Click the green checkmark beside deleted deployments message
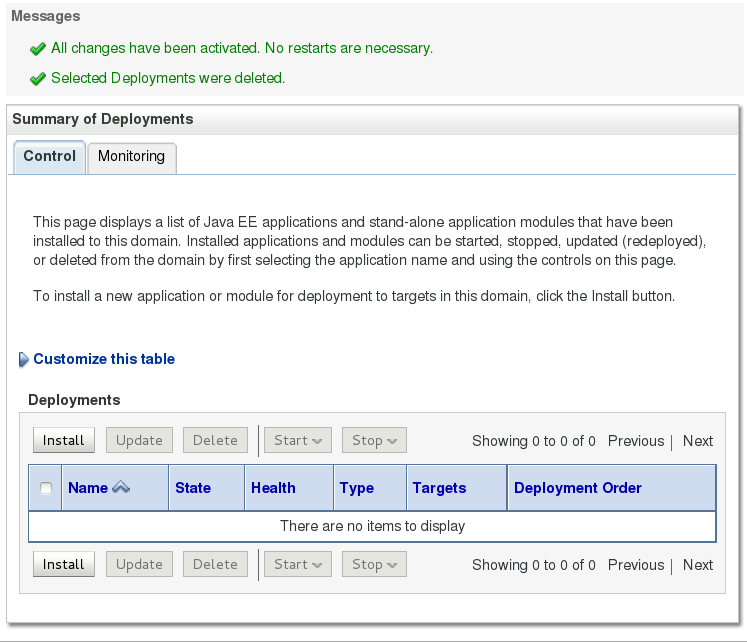Viewport: 747px width, 642px height. pos(38,78)
